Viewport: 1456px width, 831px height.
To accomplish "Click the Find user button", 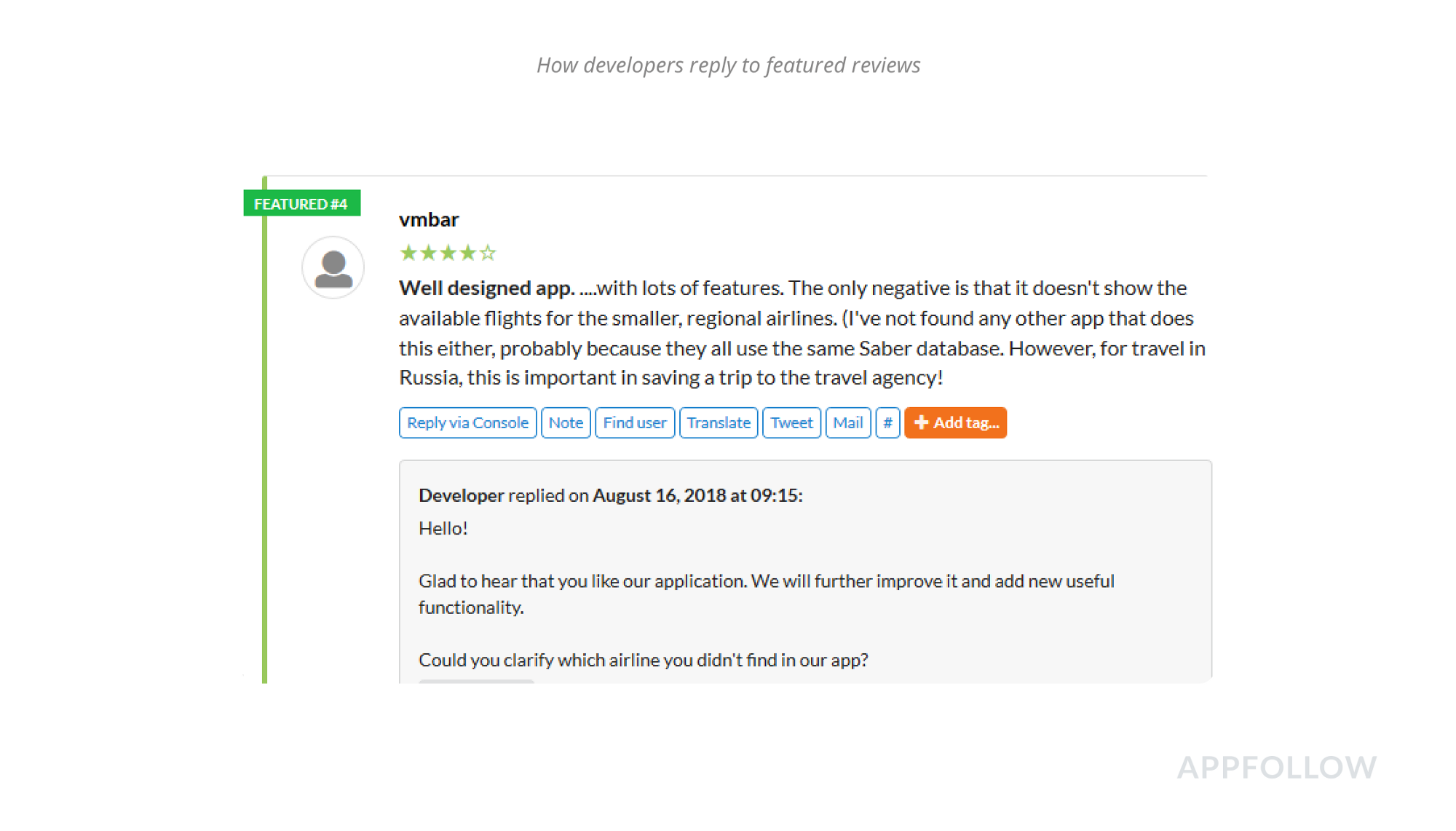I will click(634, 422).
